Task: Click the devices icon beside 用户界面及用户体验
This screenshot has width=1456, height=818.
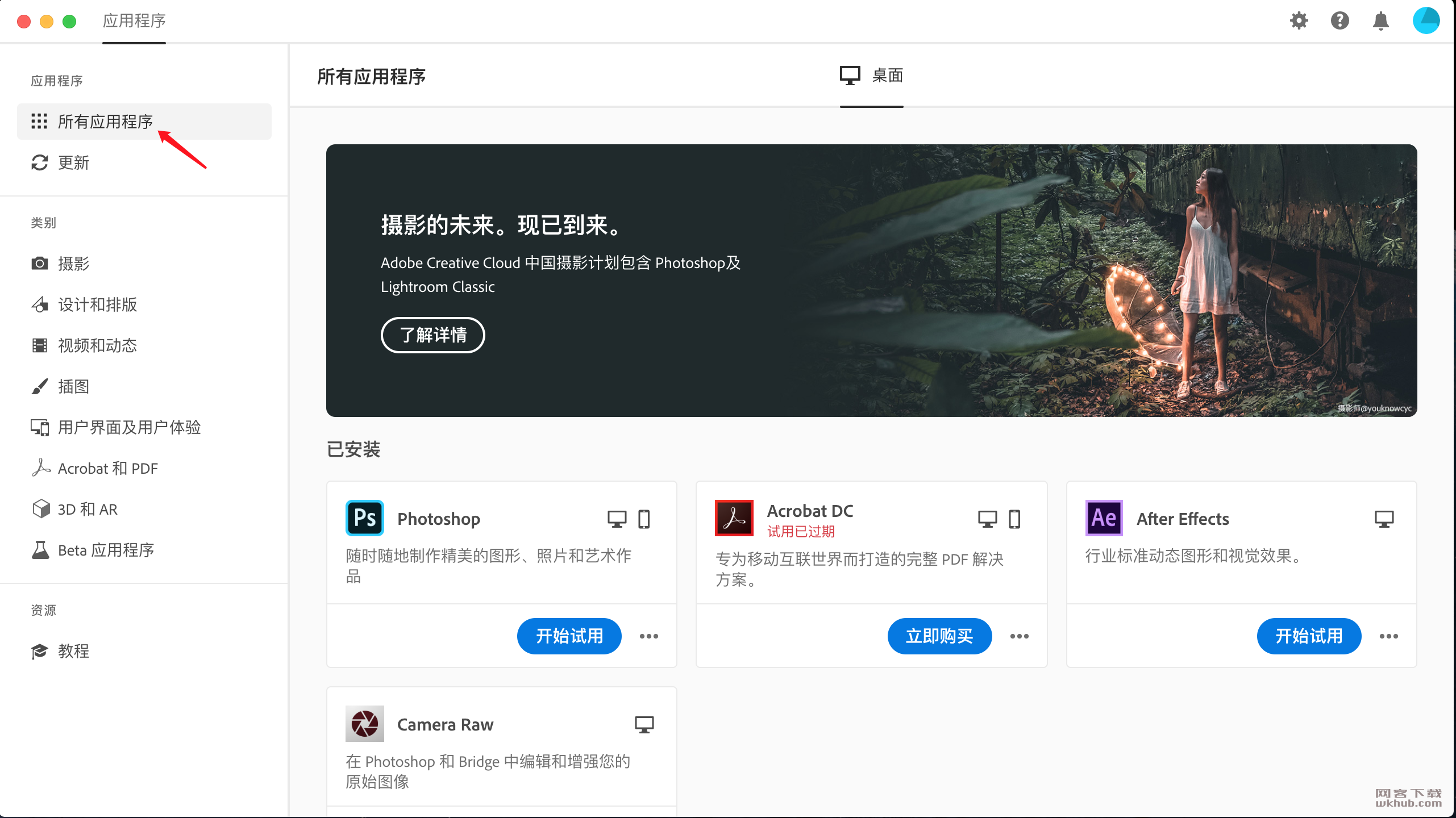Action: (39, 427)
